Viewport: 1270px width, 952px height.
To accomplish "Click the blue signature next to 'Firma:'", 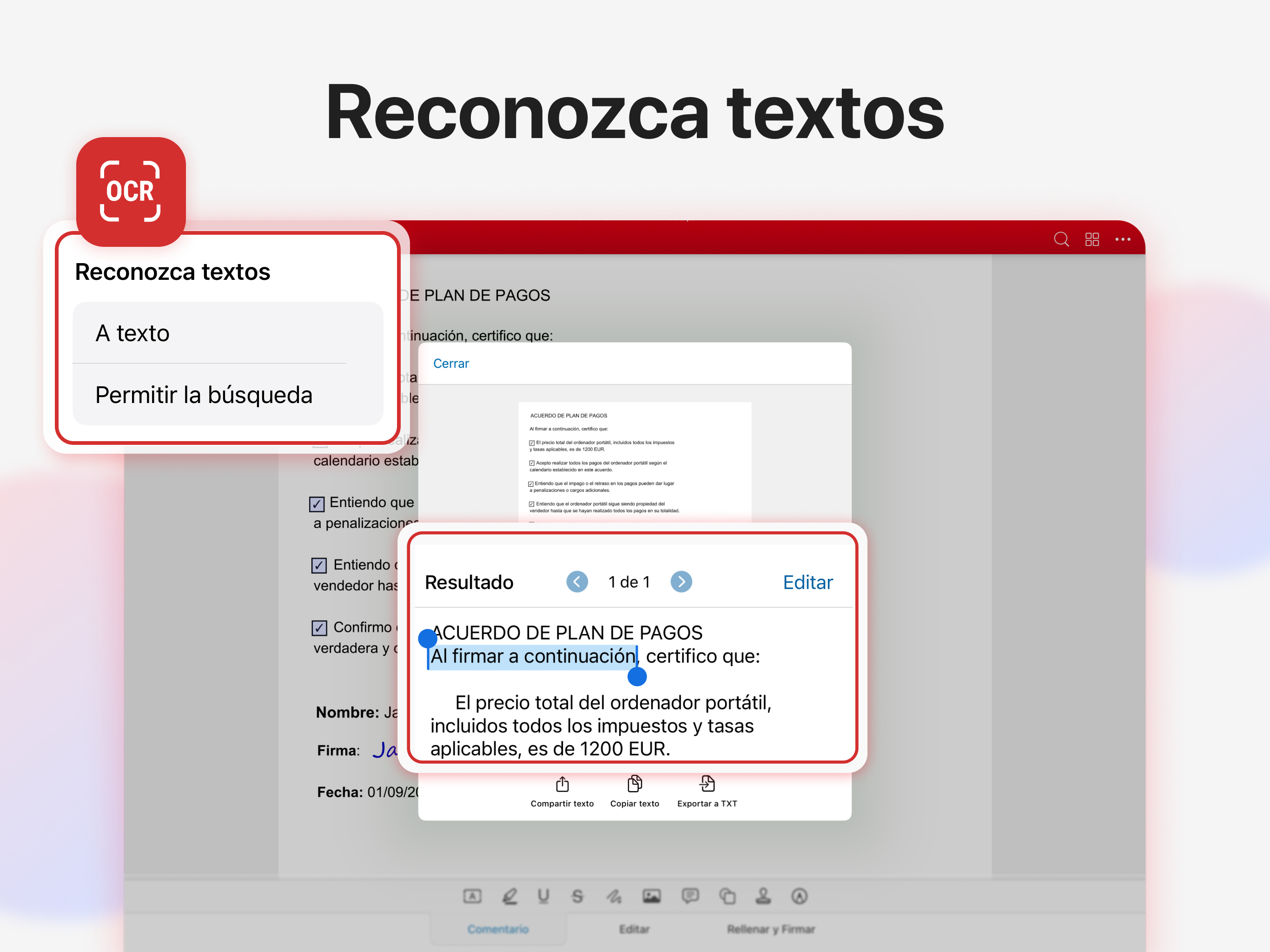I will coord(385,750).
